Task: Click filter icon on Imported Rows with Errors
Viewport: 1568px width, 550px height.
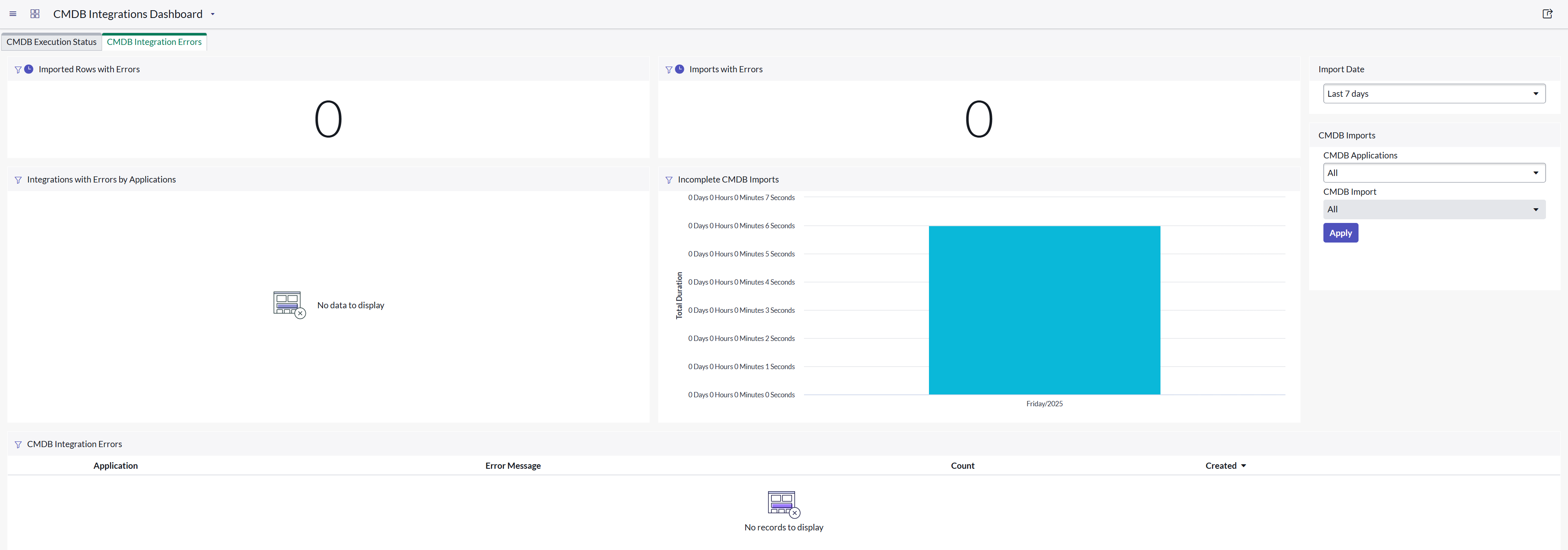Action: 18,70
